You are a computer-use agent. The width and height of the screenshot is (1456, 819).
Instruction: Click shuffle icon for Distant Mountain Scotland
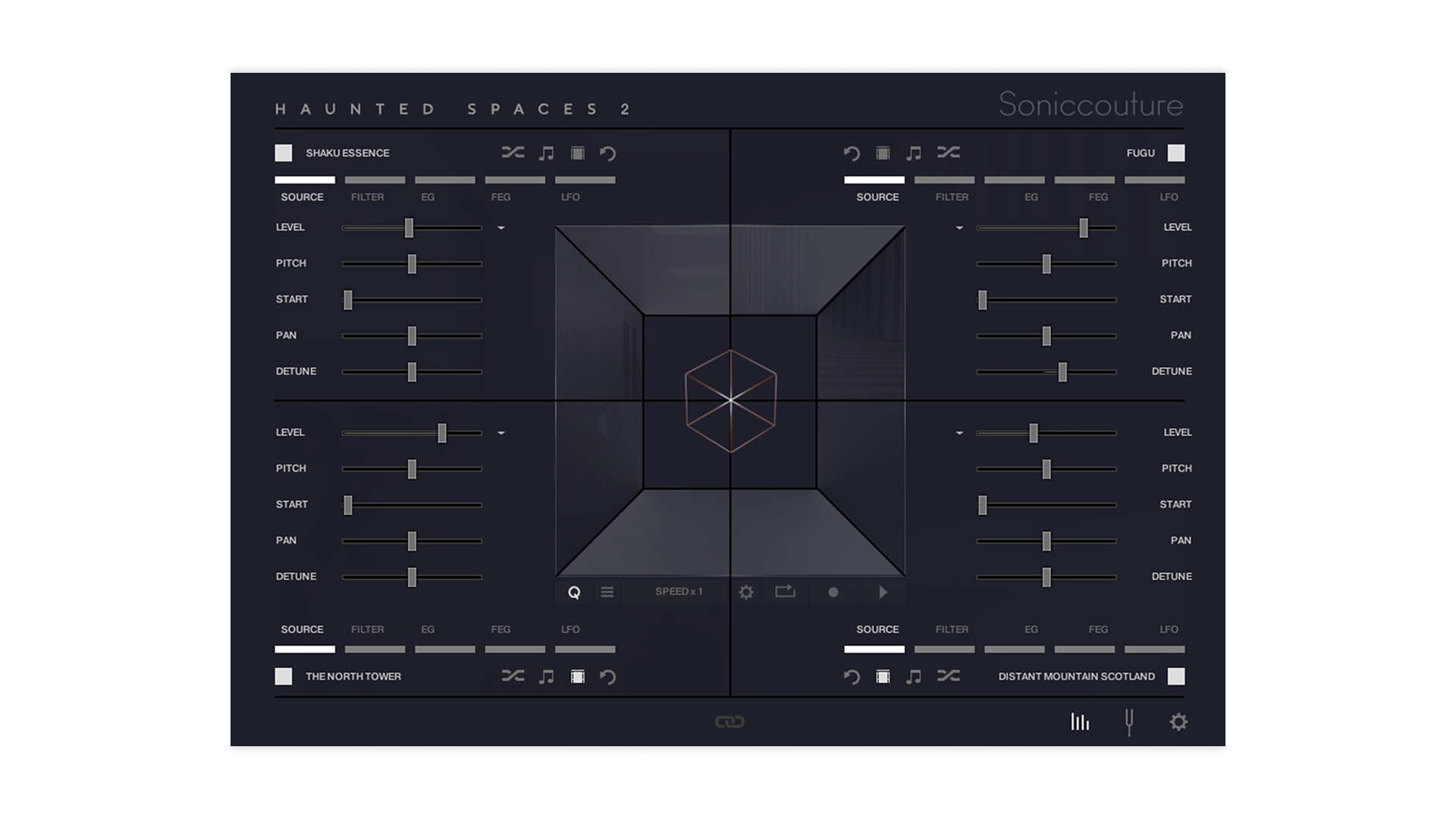[x=948, y=676]
